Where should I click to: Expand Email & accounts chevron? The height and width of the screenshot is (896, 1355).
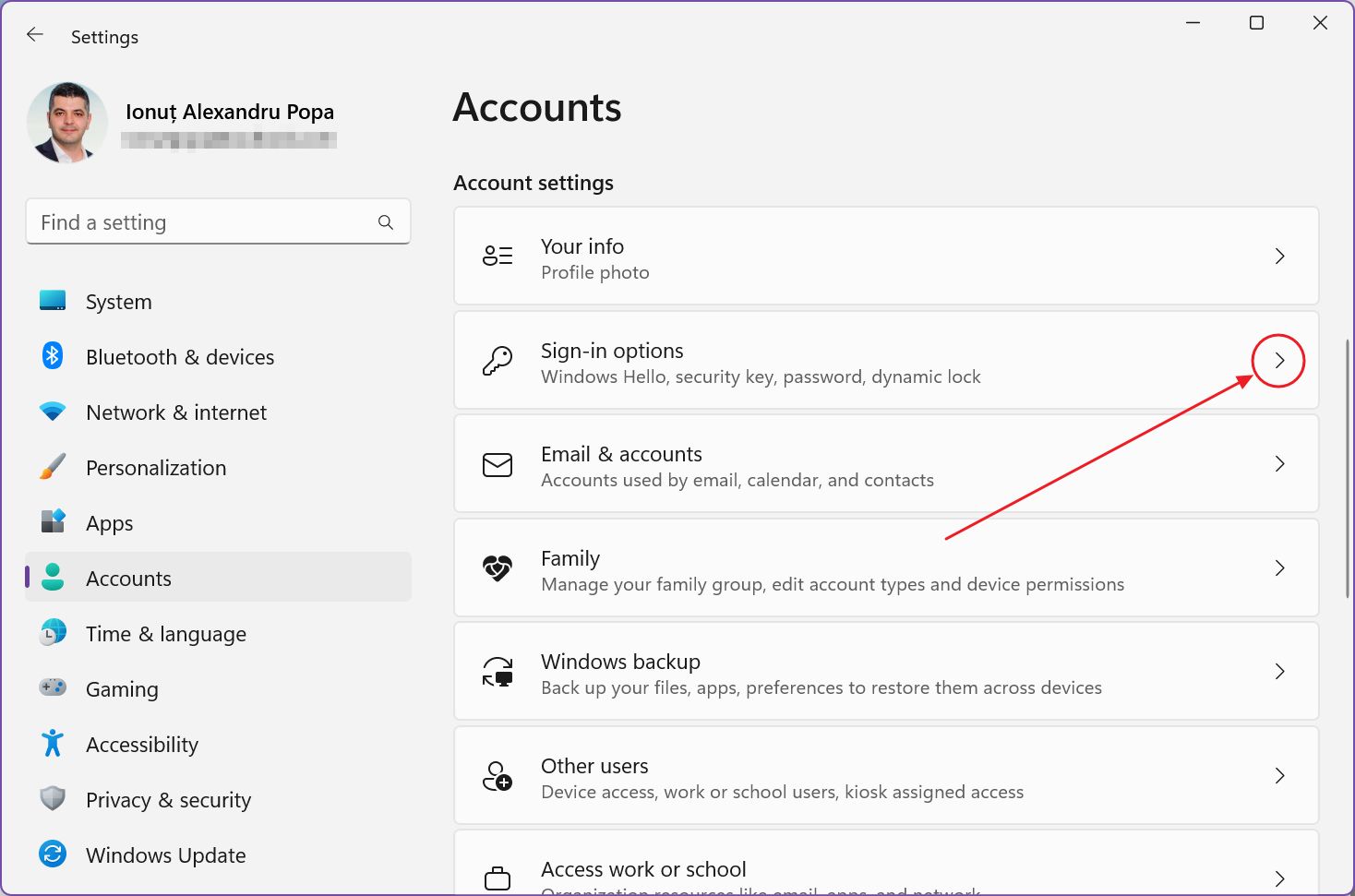click(1279, 464)
